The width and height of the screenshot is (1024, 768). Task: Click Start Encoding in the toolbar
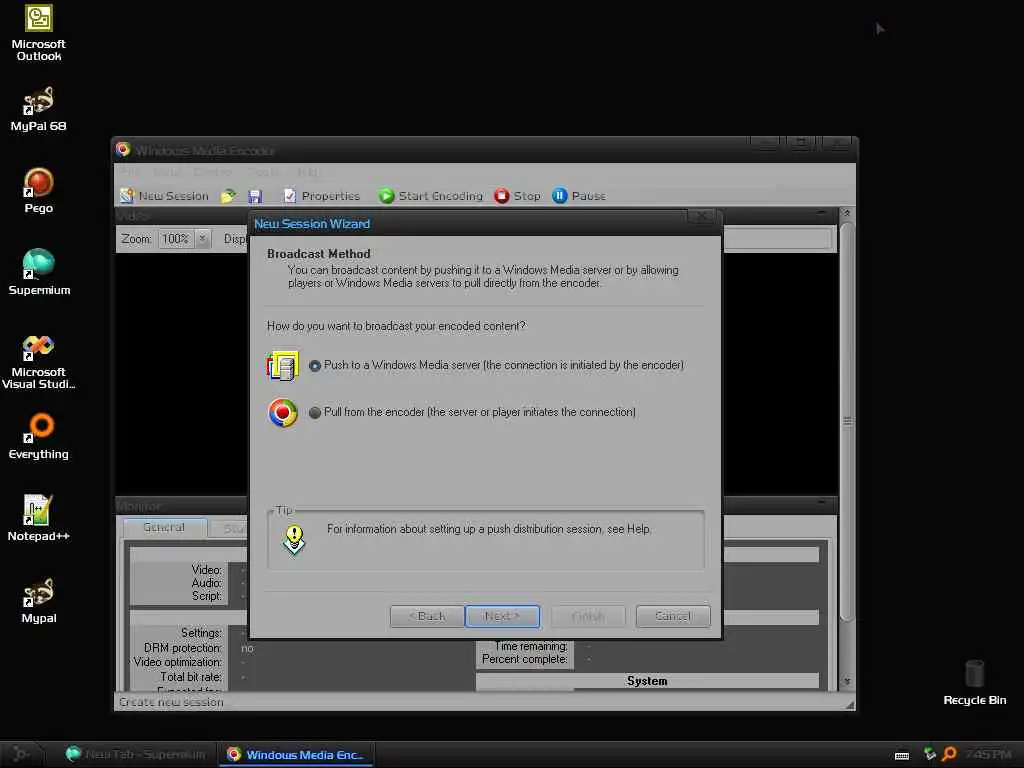point(431,196)
